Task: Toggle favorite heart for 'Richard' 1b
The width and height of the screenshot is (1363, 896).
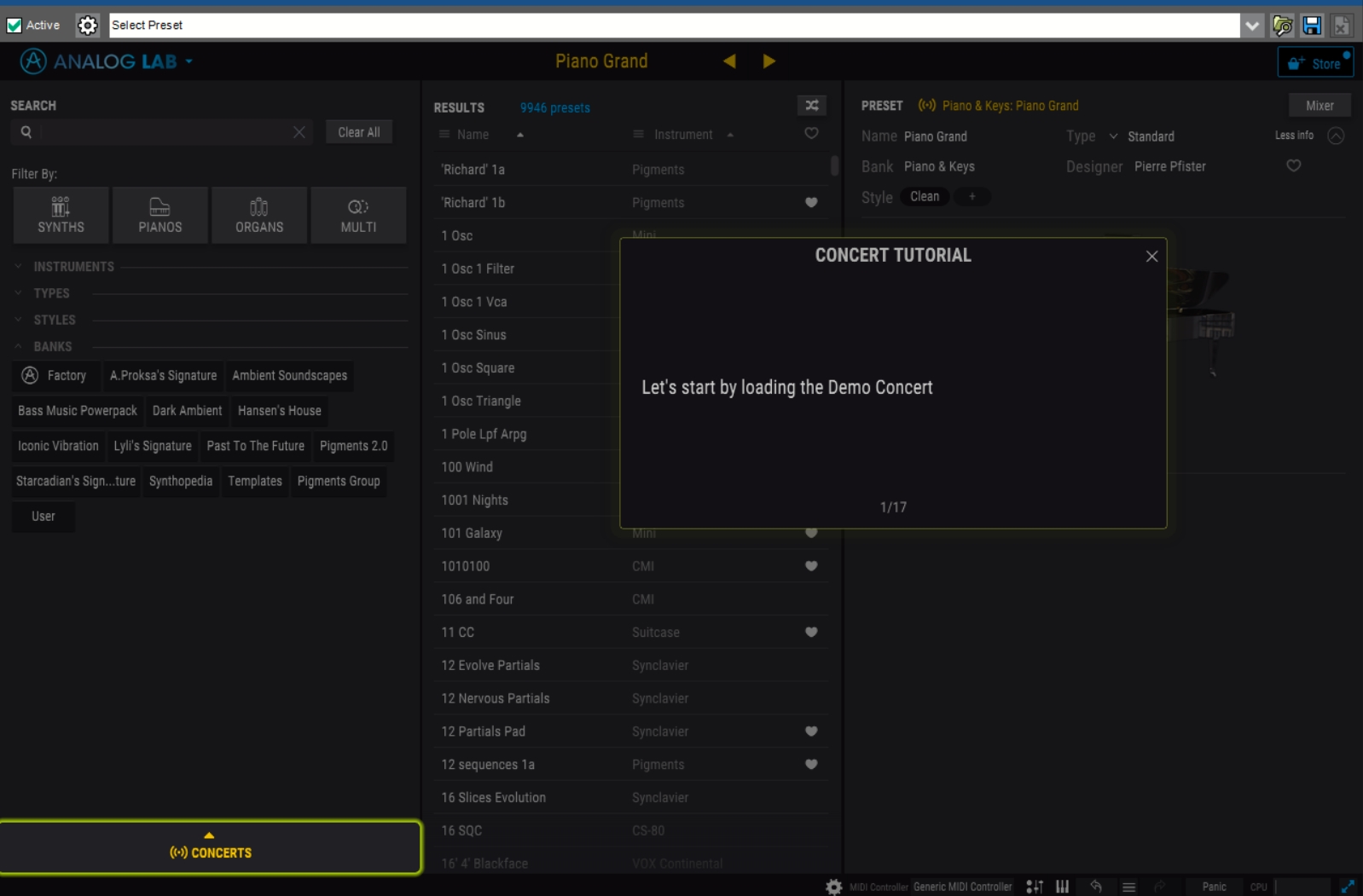Action: (x=811, y=203)
